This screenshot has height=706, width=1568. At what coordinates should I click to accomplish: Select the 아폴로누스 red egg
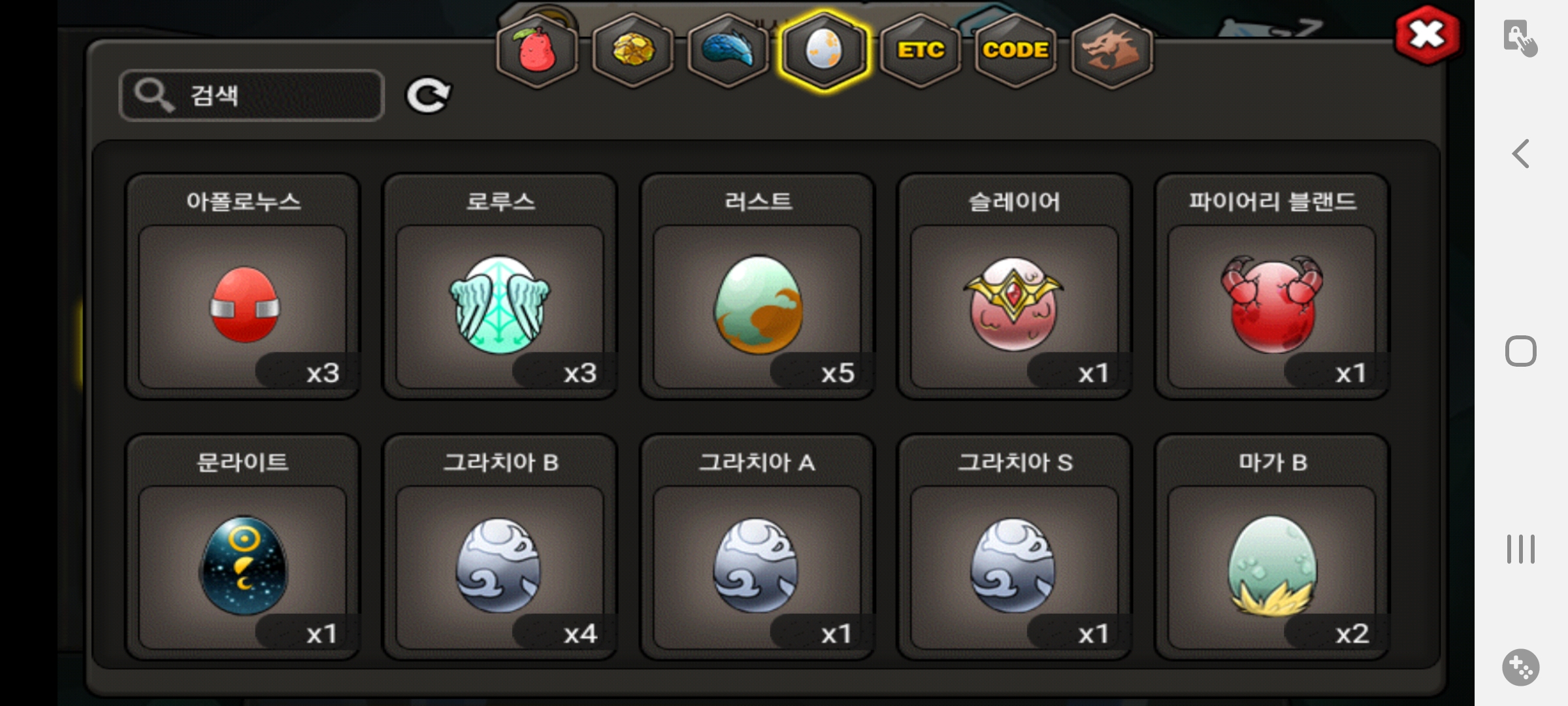(242, 286)
